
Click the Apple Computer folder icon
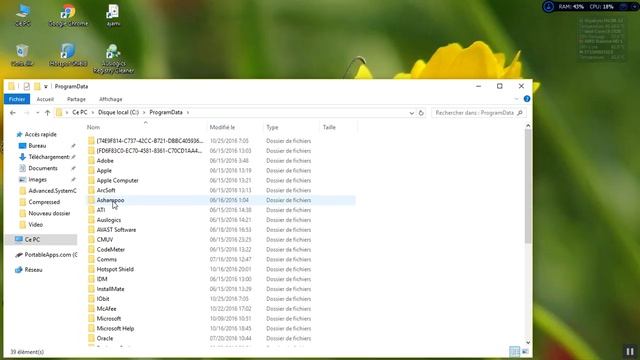pos(91,180)
